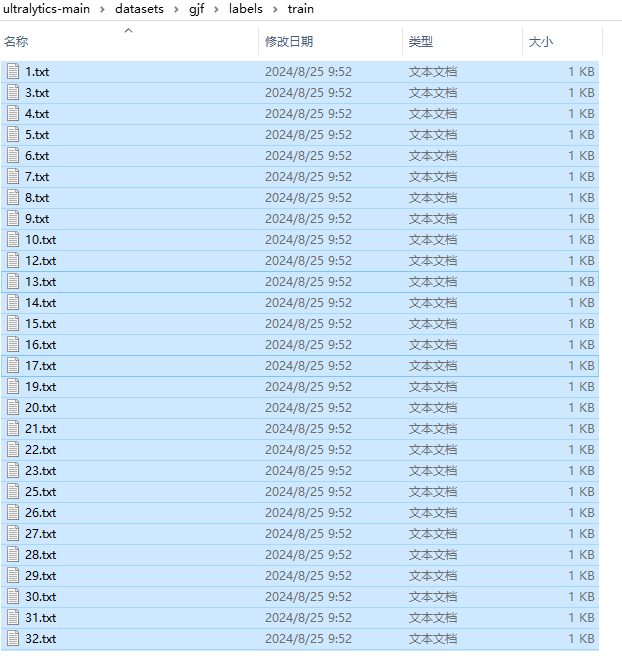Click the document icon of 19.txt
The width and height of the screenshot is (622, 667).
[13, 387]
